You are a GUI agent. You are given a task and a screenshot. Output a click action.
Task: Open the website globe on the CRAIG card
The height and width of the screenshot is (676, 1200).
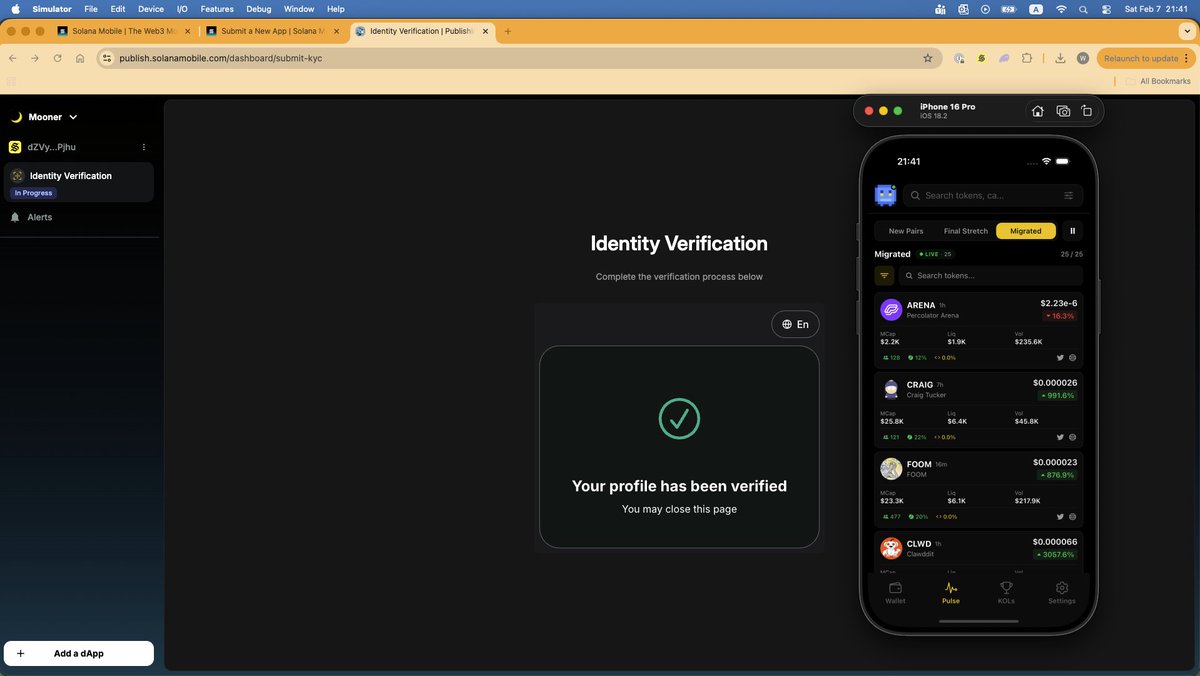click(x=1073, y=437)
